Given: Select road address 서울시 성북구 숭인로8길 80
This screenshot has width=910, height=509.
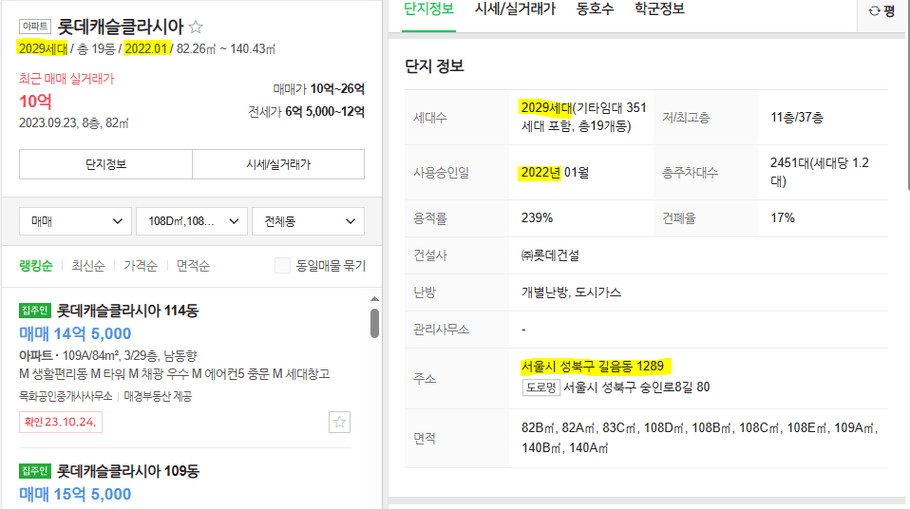Looking at the screenshot, I should 637,387.
